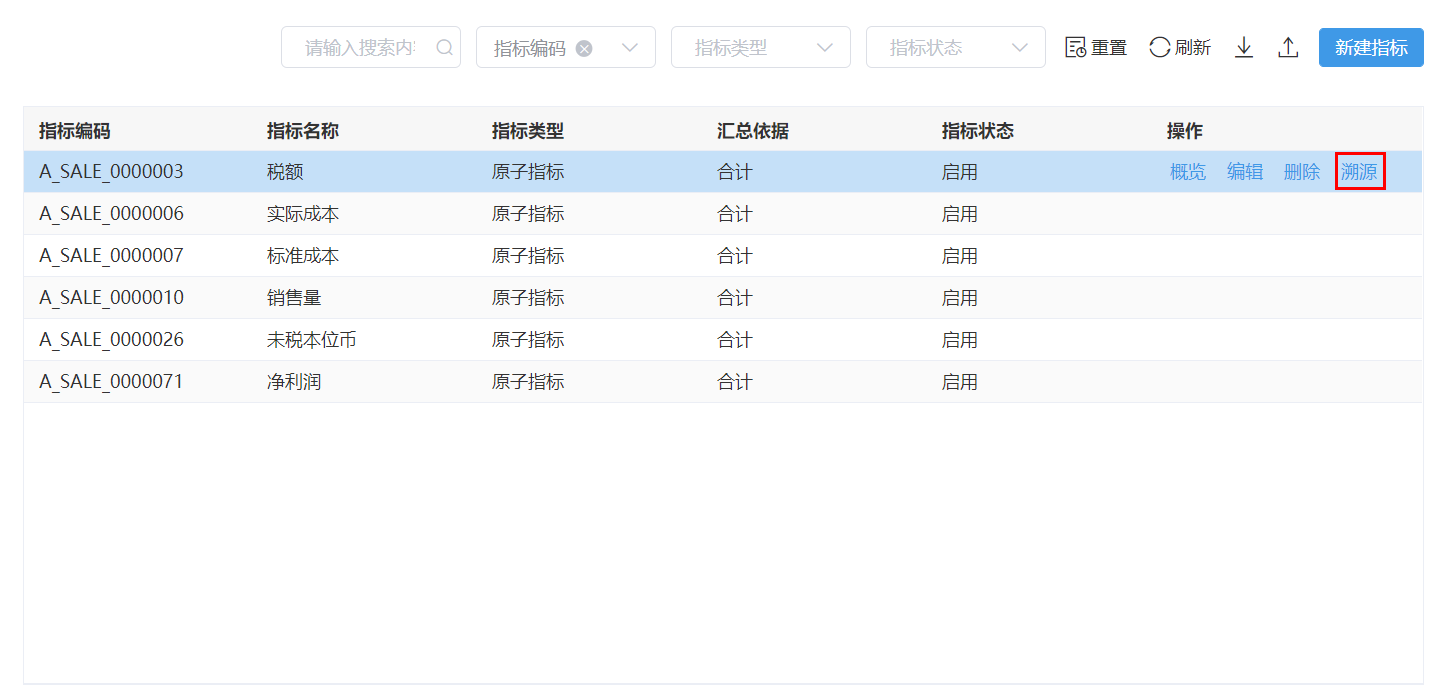Click 原子指标 in the 实际成本 row
The height and width of the screenshot is (687, 1450).
[528, 214]
